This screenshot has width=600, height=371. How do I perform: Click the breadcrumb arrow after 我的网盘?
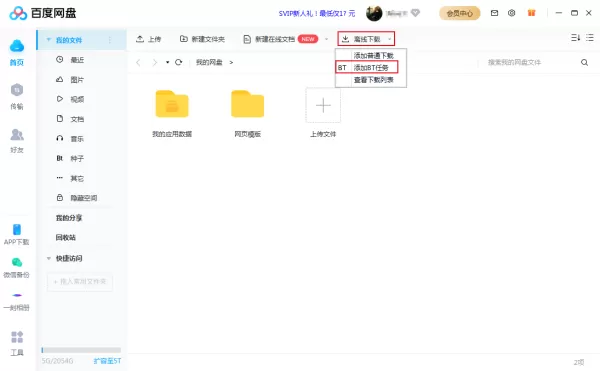coord(231,62)
